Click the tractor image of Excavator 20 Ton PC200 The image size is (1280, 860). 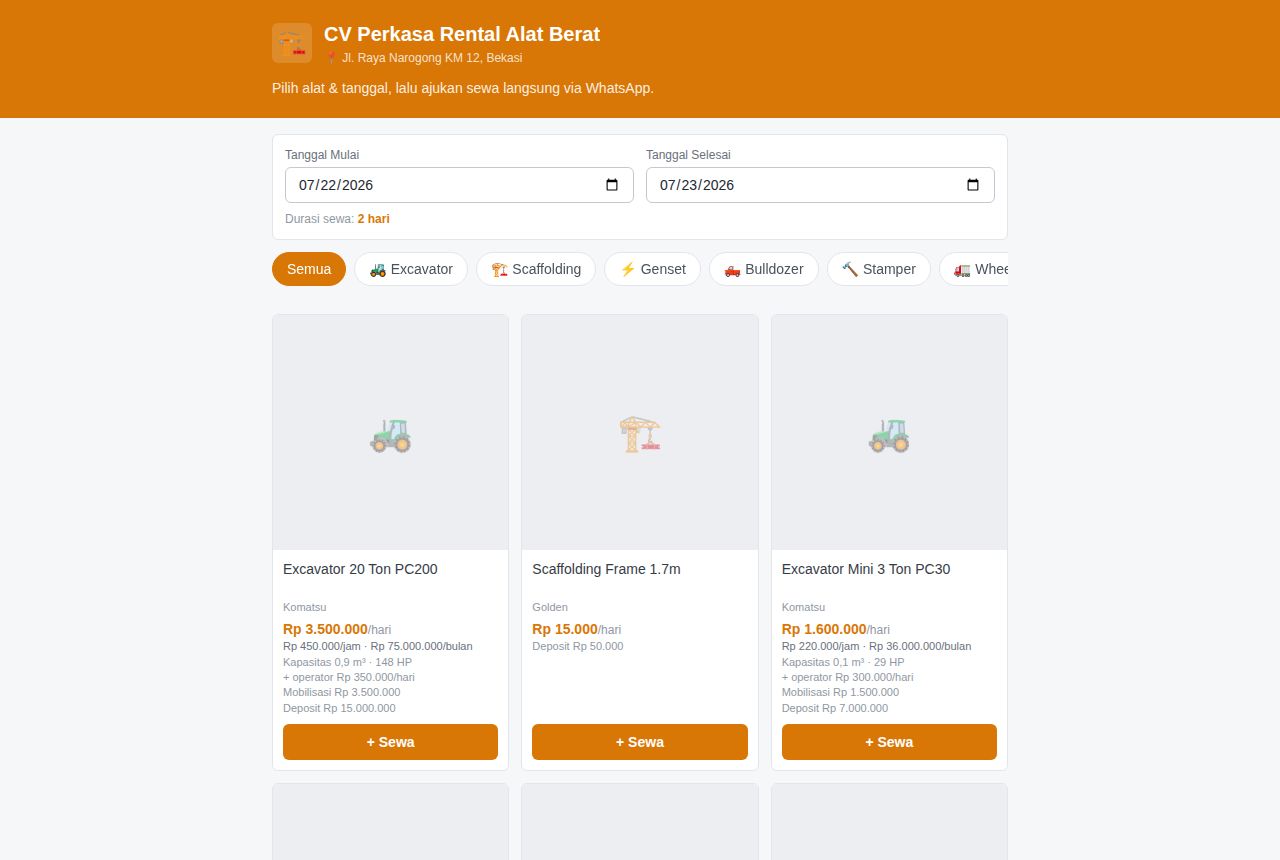390,435
